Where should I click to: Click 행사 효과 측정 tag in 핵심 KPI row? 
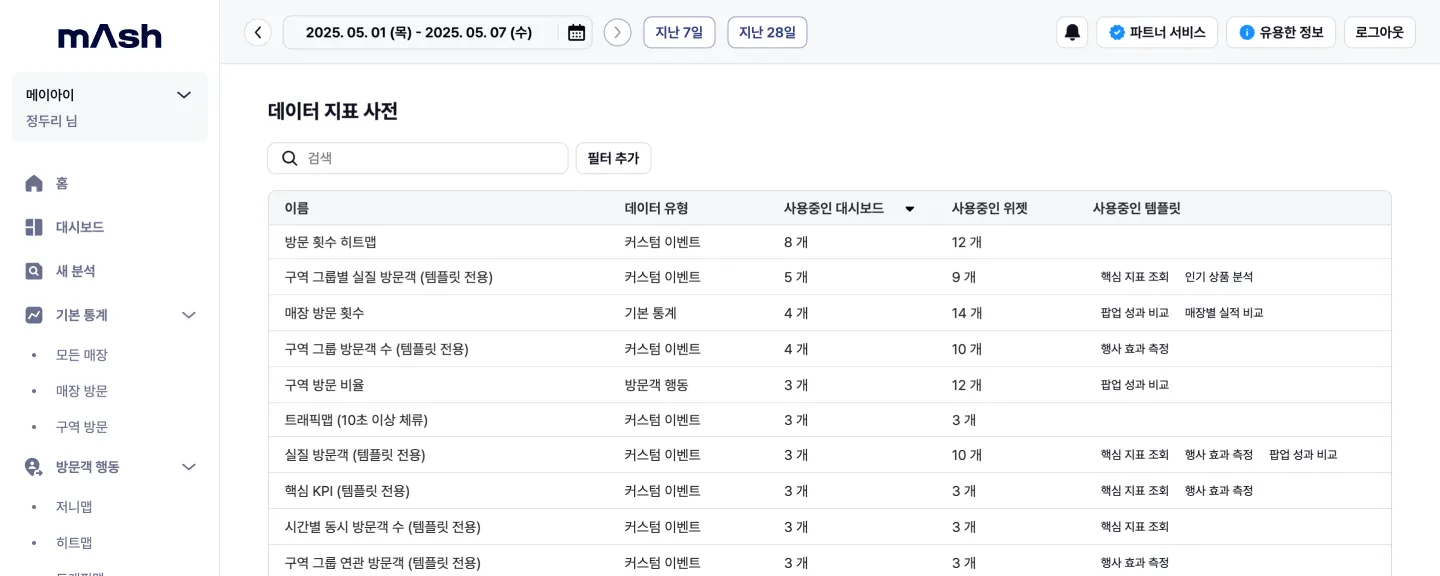(1219, 491)
